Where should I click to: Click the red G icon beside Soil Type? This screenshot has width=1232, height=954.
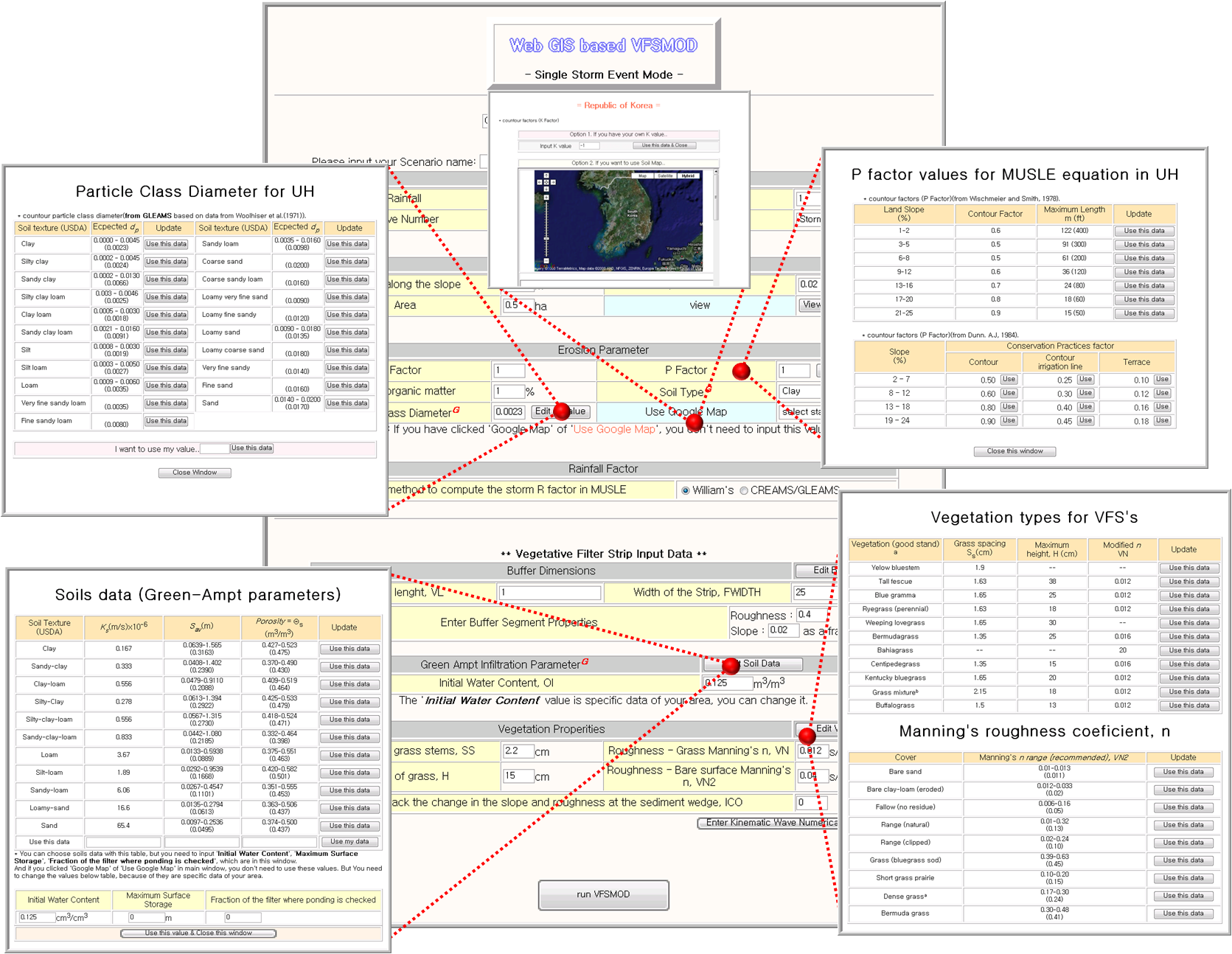[x=709, y=389]
